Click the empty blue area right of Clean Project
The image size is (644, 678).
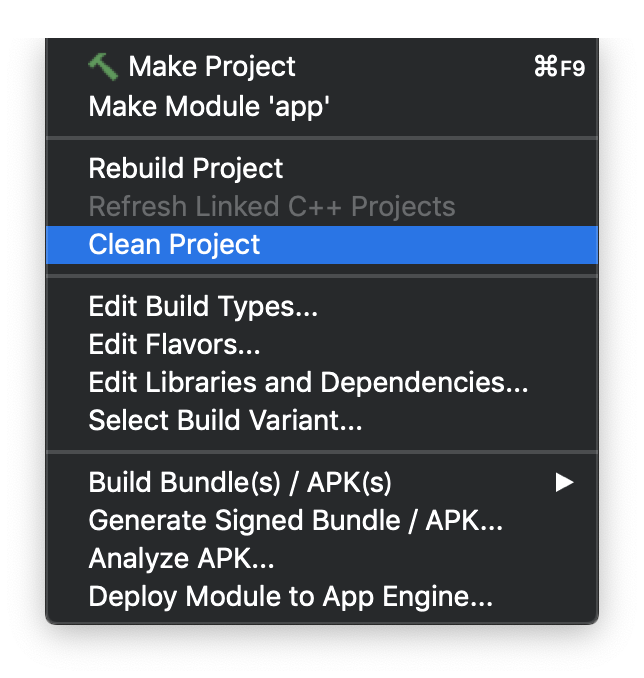(428, 245)
